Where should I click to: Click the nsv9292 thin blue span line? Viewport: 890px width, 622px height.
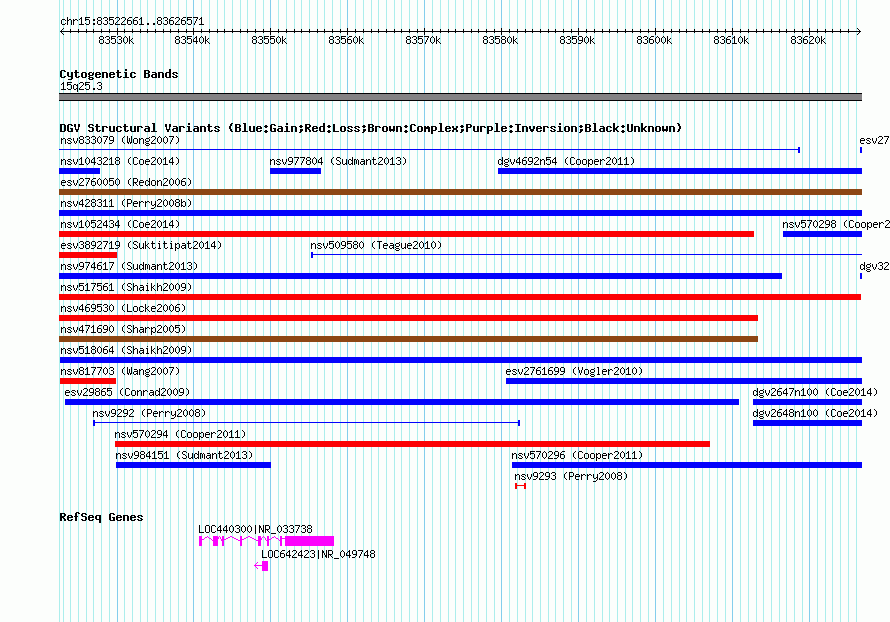[307, 423]
